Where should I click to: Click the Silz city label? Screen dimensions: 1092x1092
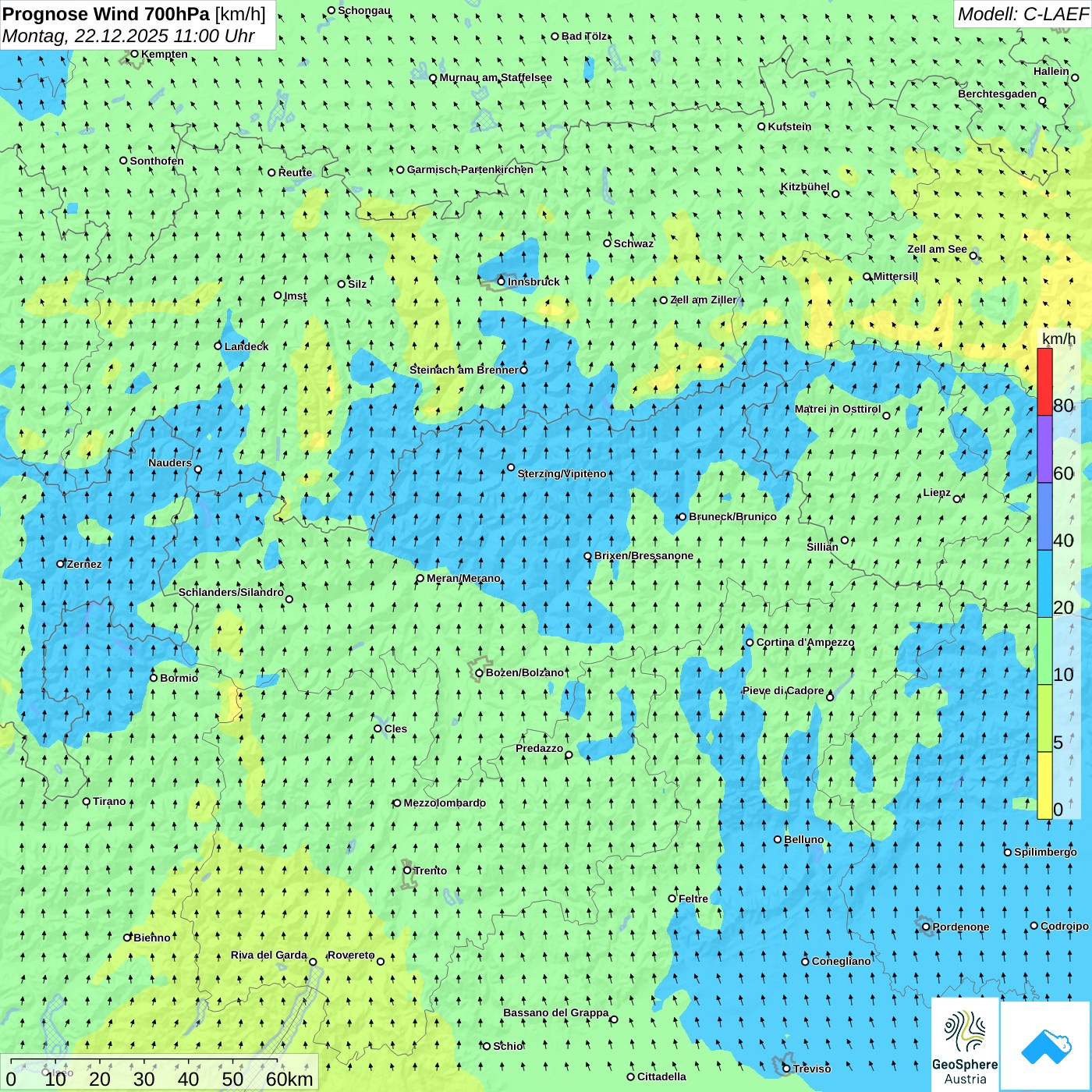click(x=357, y=284)
